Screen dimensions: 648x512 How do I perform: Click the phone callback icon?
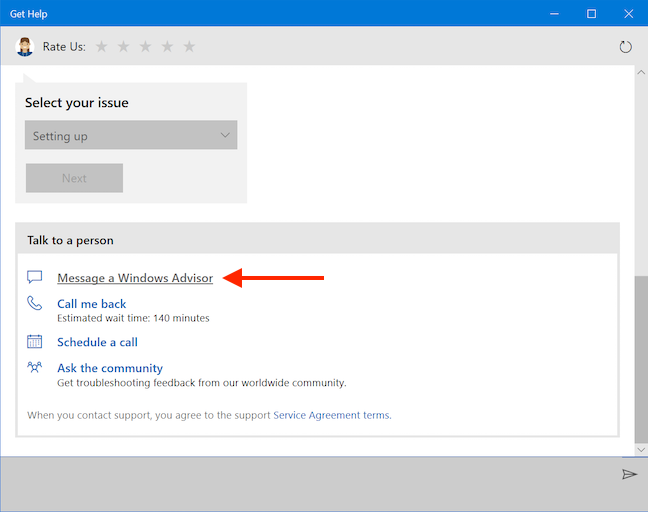35,303
